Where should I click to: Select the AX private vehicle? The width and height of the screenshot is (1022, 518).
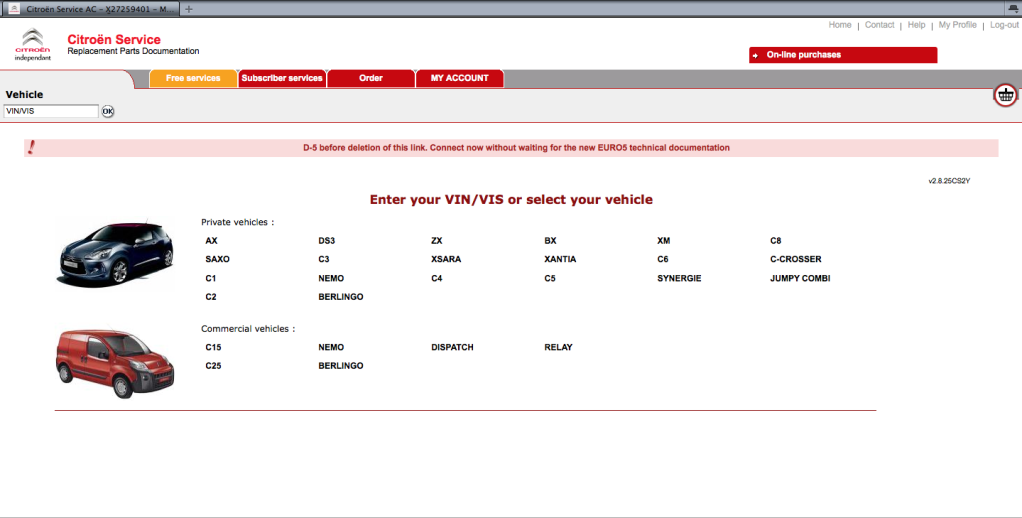point(211,240)
